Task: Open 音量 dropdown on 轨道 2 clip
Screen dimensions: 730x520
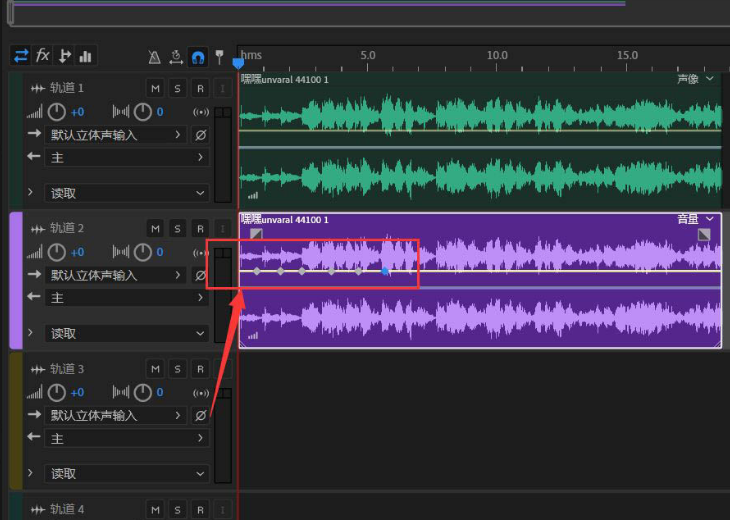Action: (695, 219)
